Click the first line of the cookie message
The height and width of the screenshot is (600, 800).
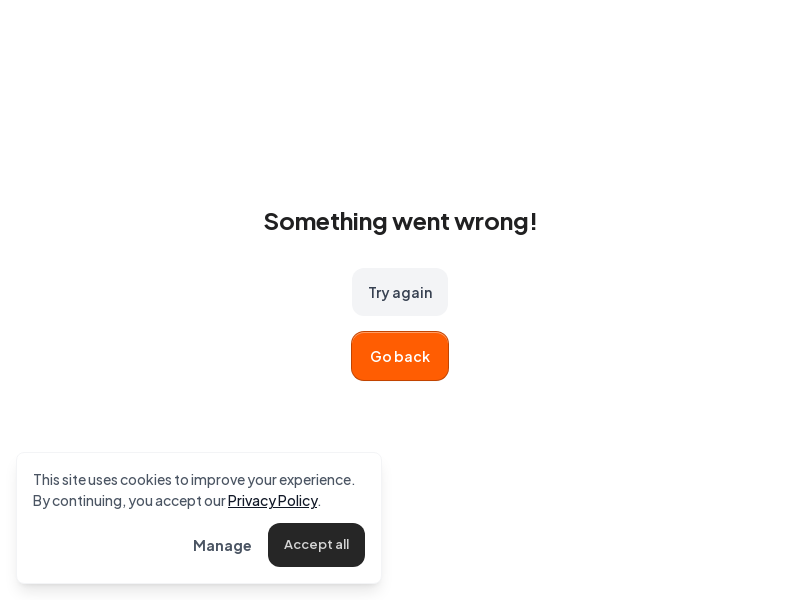[x=193, y=479]
